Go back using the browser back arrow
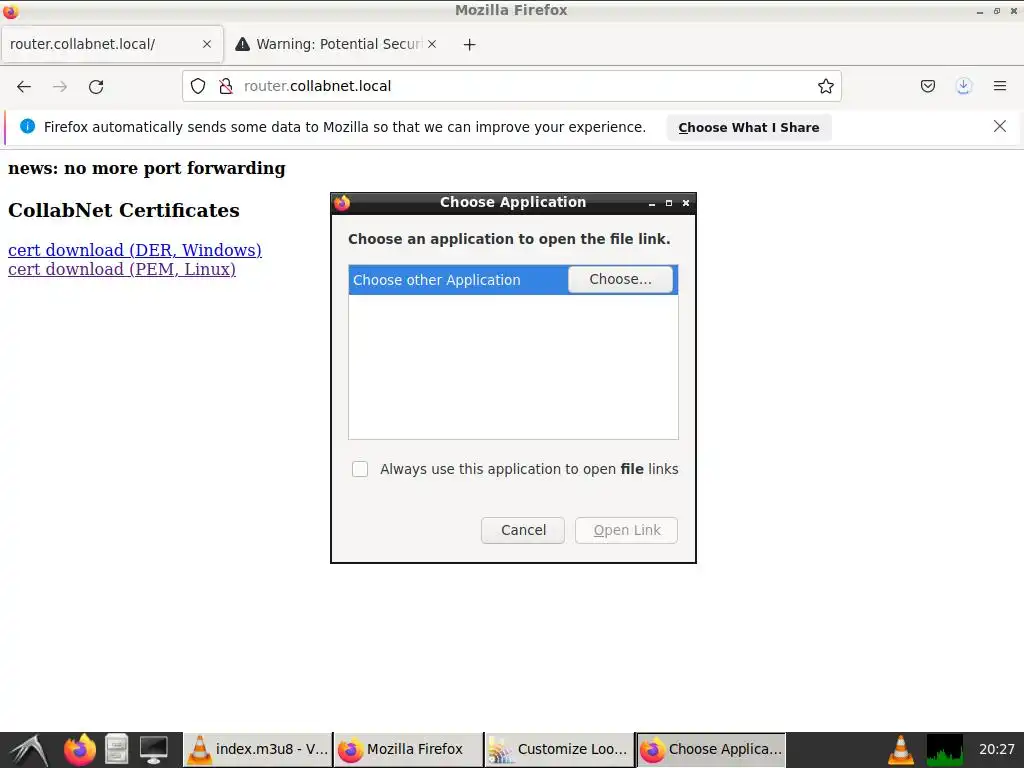This screenshot has width=1024, height=768. pyautogui.click(x=24, y=86)
